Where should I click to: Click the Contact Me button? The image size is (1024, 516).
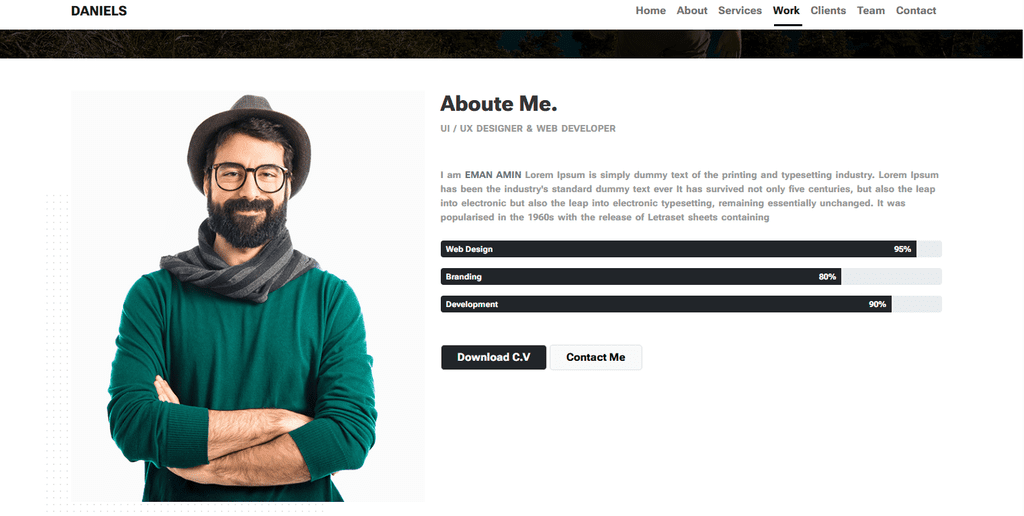pyautogui.click(x=596, y=357)
